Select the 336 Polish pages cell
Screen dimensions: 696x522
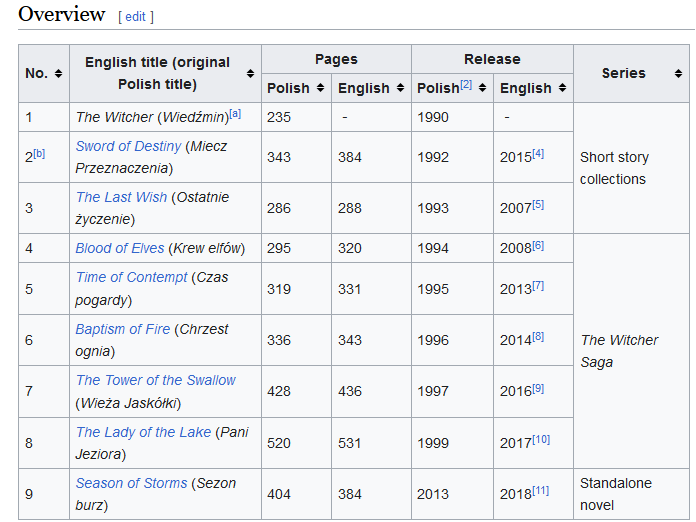pos(297,340)
